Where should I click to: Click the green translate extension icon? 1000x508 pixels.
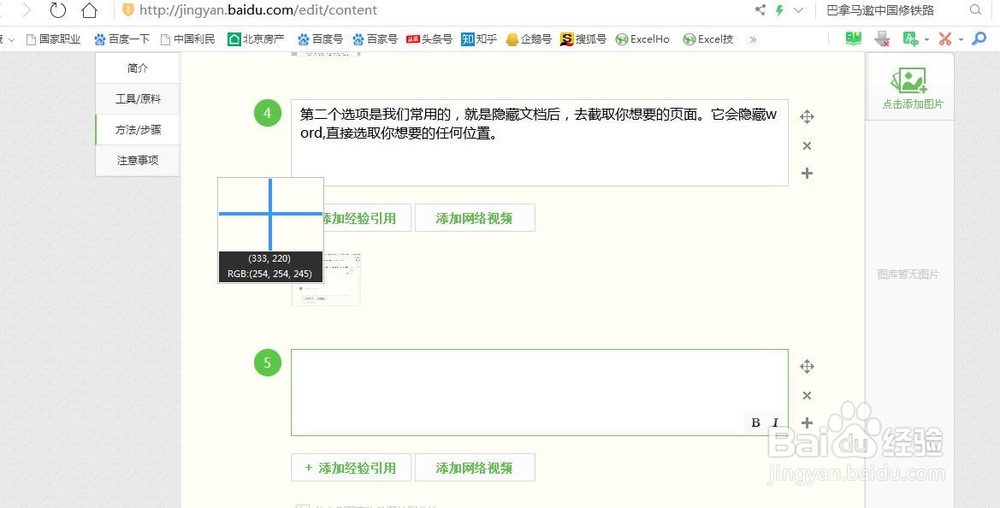coord(911,39)
